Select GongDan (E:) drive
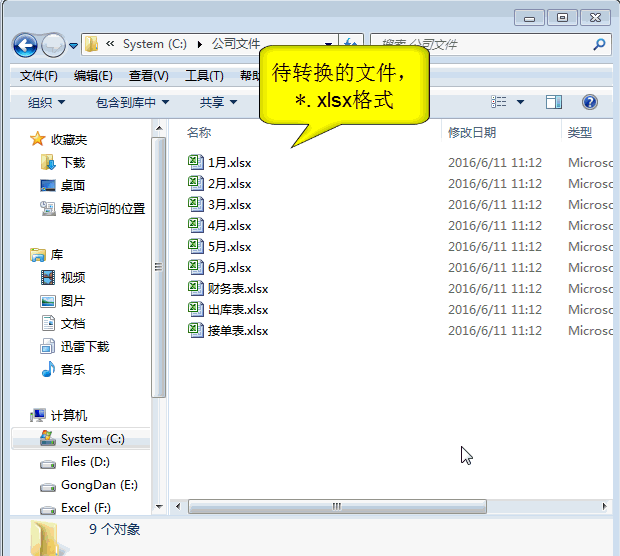Screen dimensions: 620x556 [89, 485]
